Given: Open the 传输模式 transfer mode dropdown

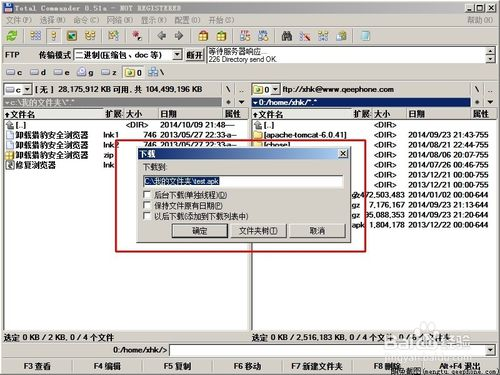Looking at the screenshot, I should coord(177,54).
